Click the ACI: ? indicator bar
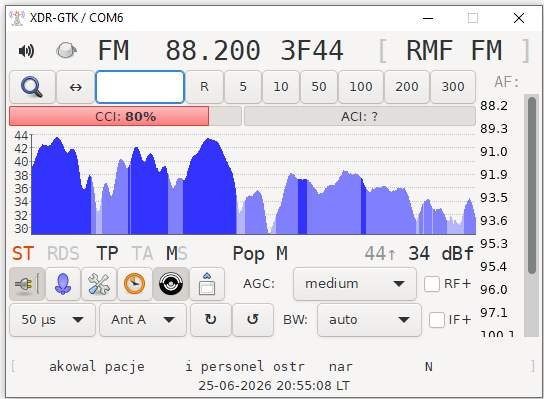Screen dimensions: 544x399 click(x=360, y=116)
